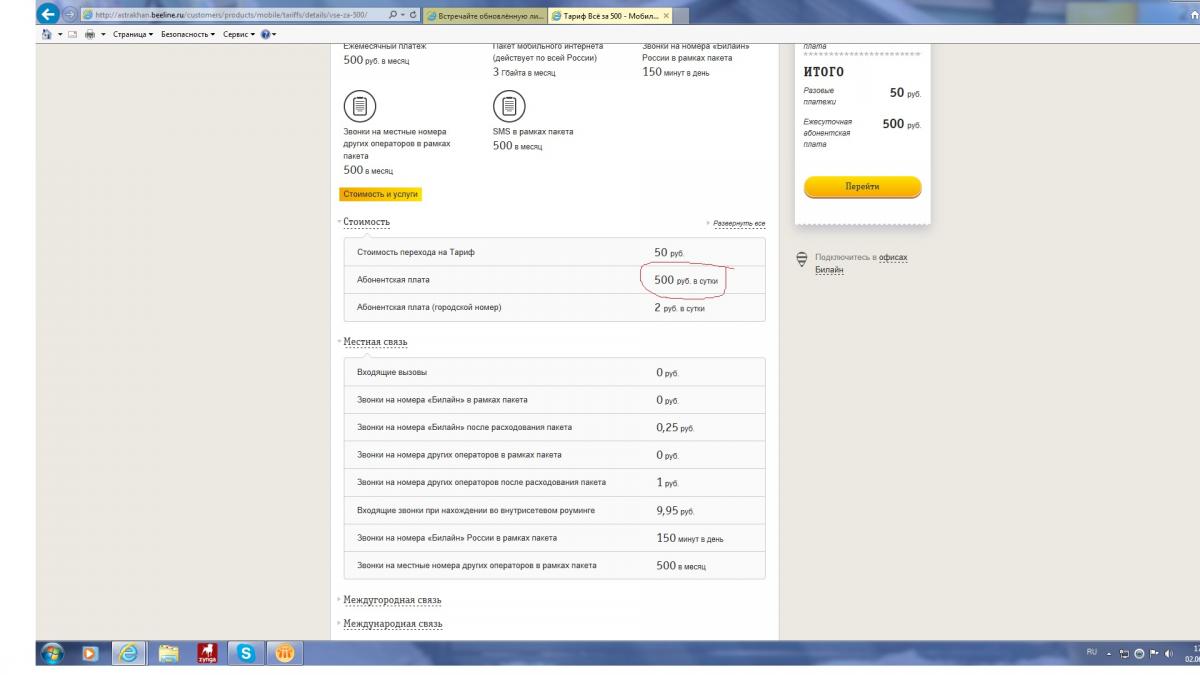Select the 'Стоимость и услуги' yellow tab
Viewport: 1200px width, 675px height.
[x=381, y=194]
